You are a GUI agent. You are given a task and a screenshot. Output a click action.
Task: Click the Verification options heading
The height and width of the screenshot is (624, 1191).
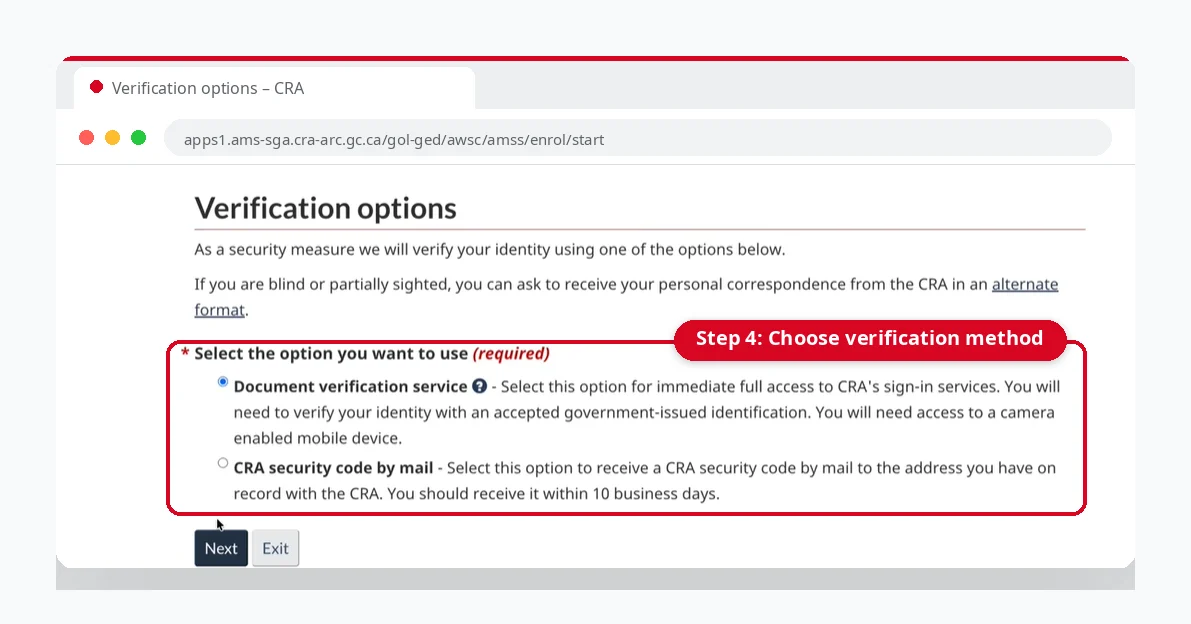coord(326,208)
